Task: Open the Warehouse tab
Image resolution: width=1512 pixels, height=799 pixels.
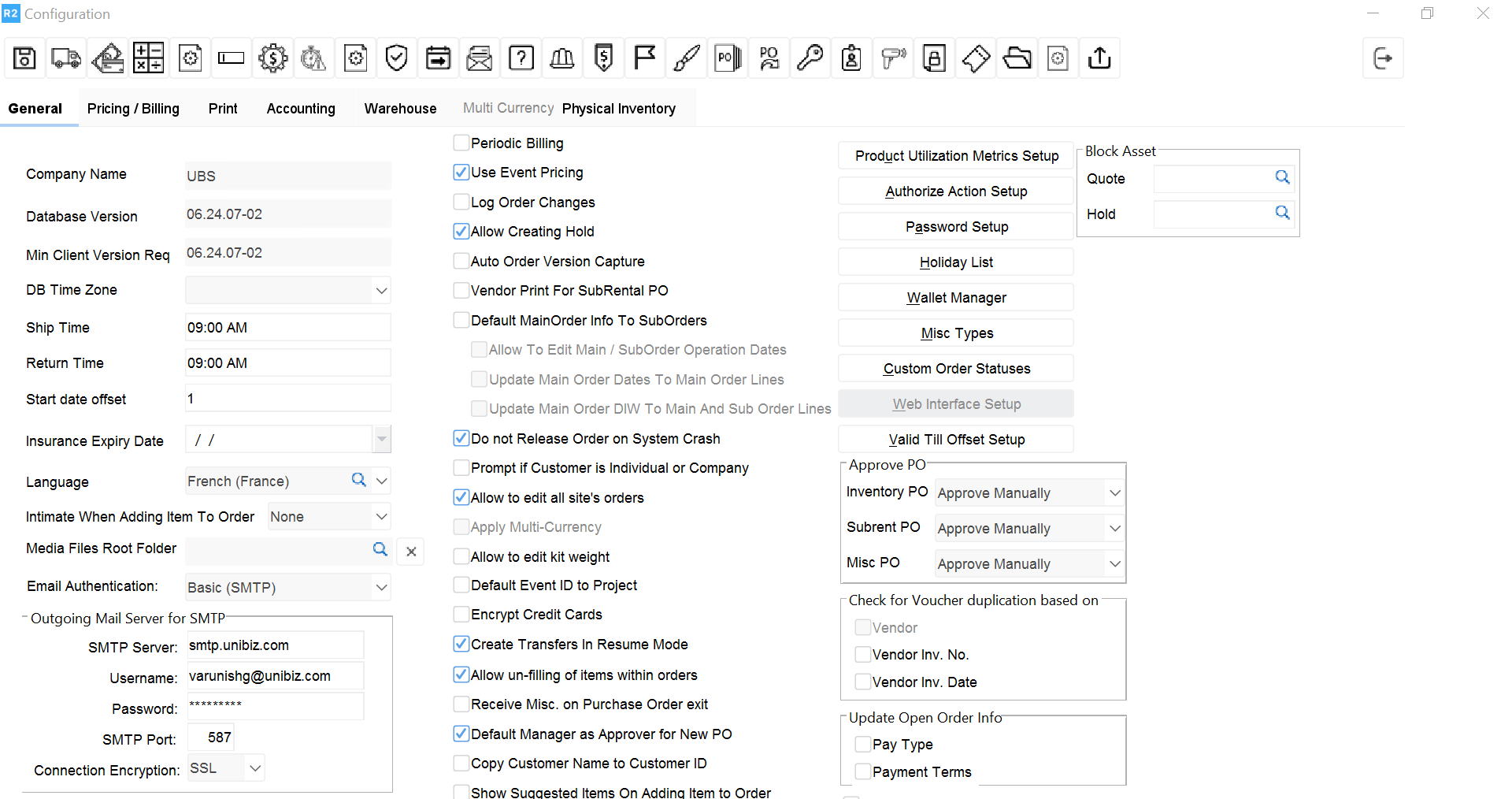Action: pos(400,109)
